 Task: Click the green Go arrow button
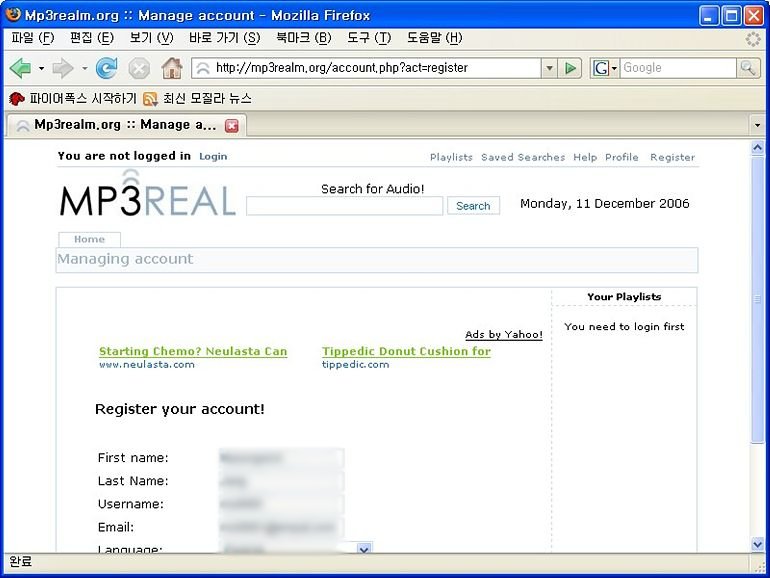tap(570, 68)
